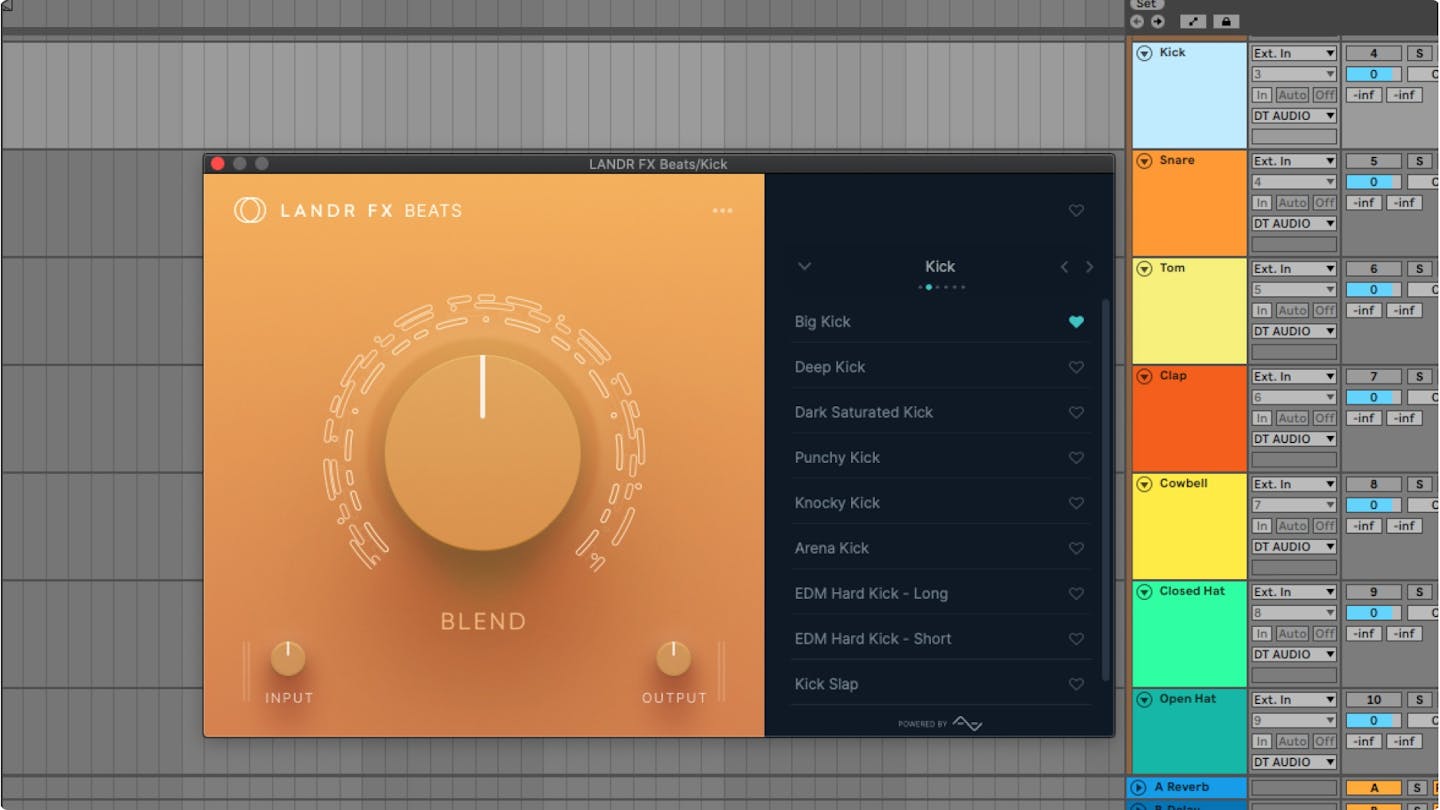Open the LANDR FX Beats three-dot options menu
The height and width of the screenshot is (810, 1440).
722,210
